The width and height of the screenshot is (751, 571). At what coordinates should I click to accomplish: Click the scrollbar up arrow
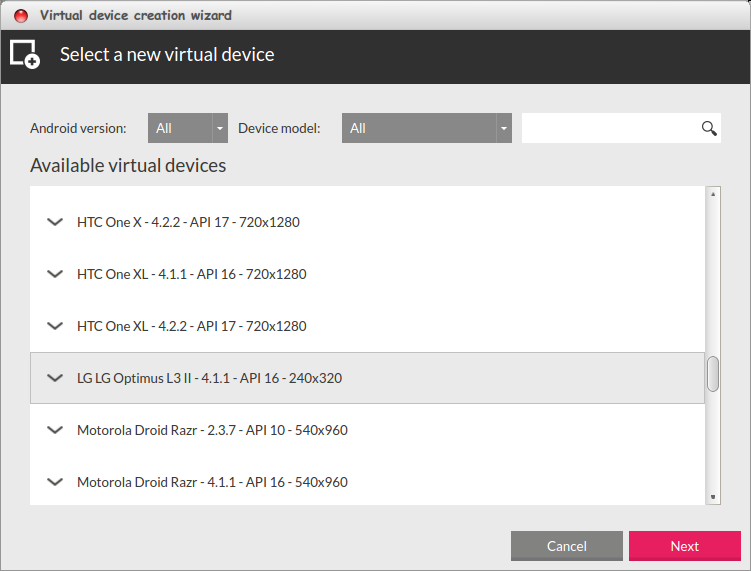click(713, 194)
